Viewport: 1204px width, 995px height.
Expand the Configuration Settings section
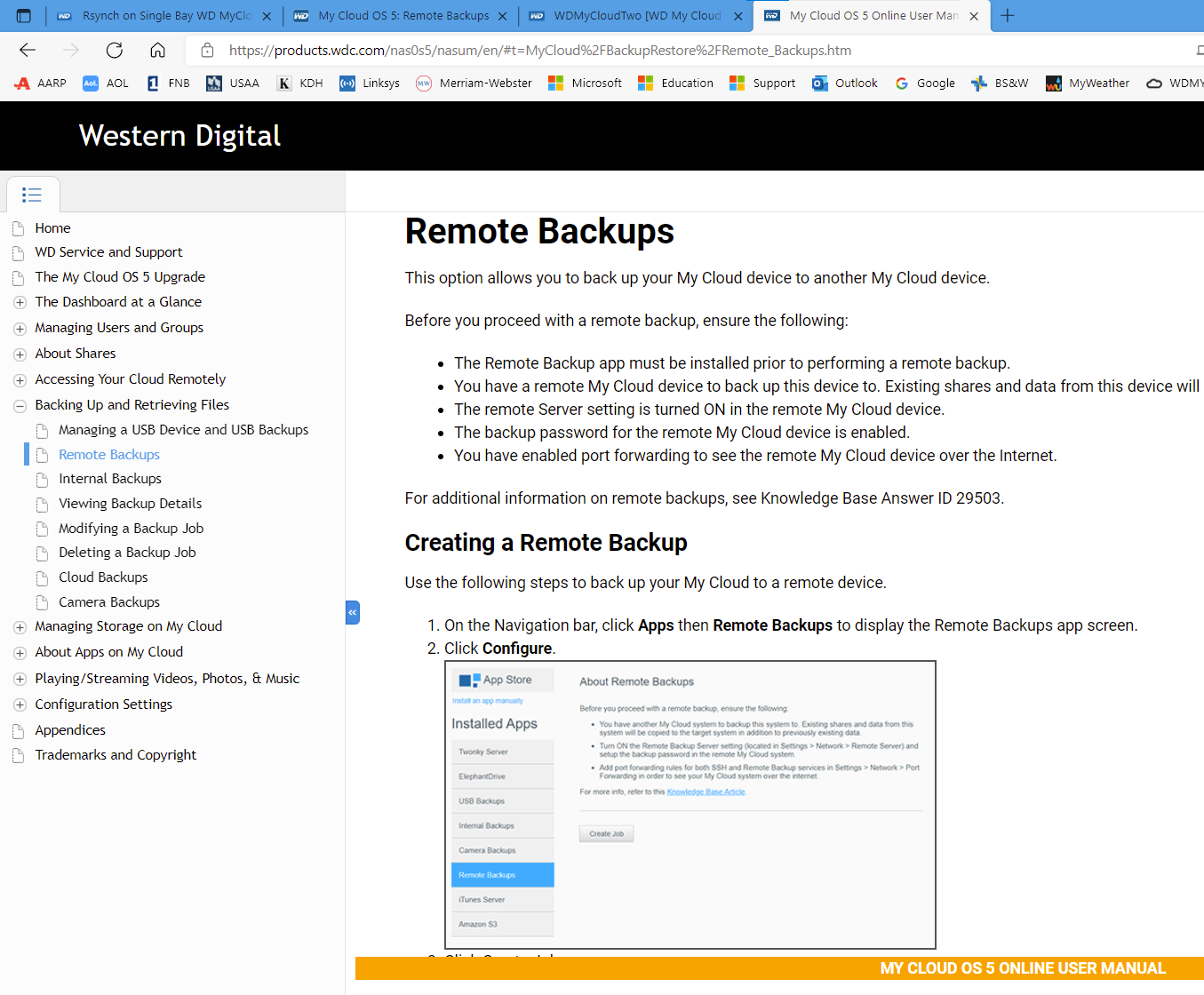pyautogui.click(x=20, y=705)
